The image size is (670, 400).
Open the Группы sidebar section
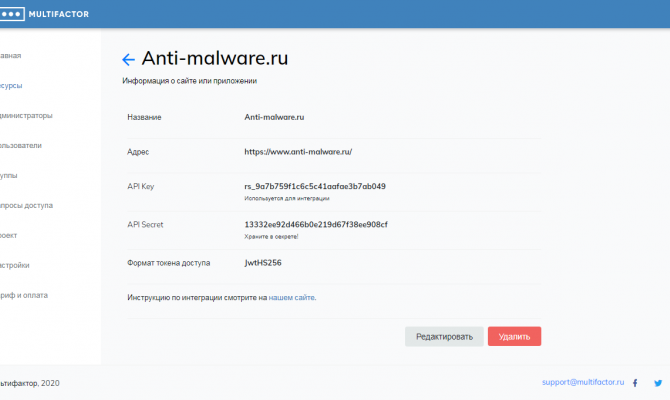click(9, 175)
